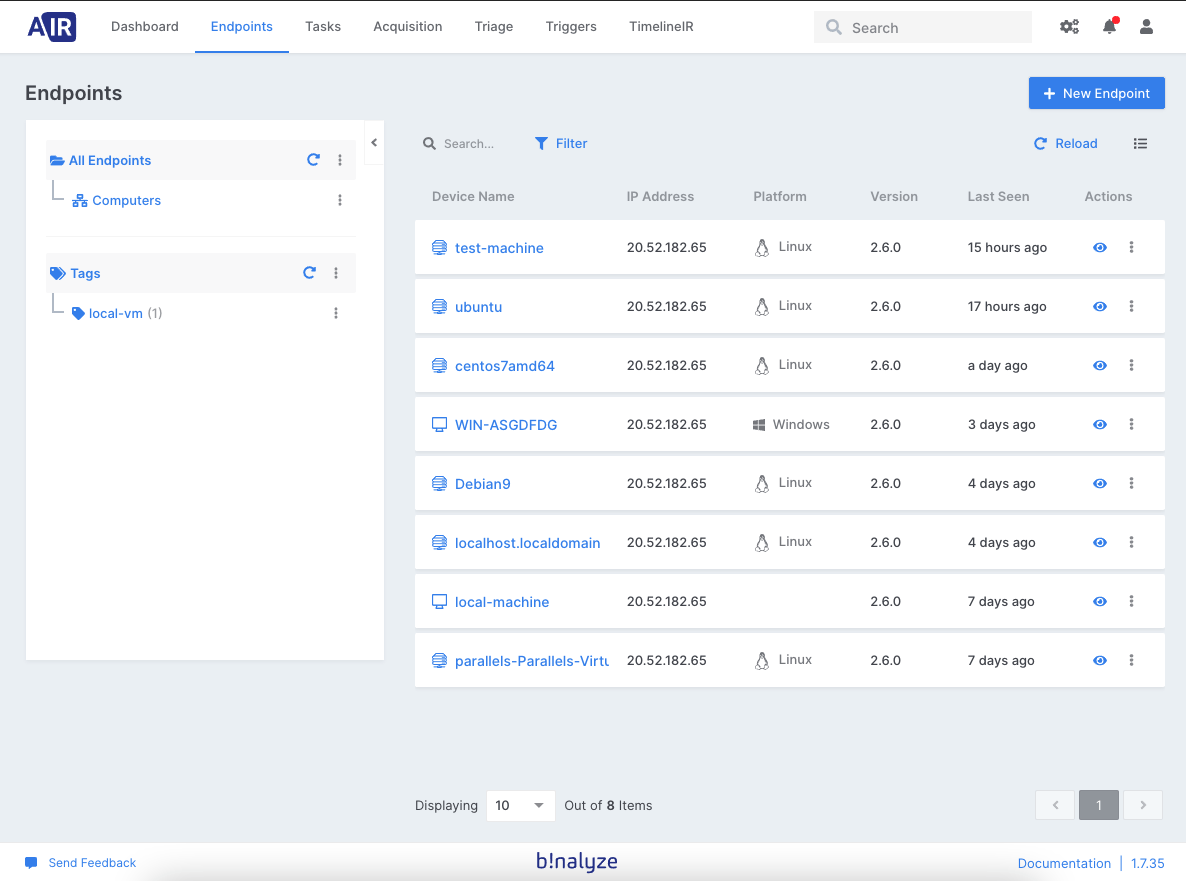Click the eye icon for Debian9
Viewport: 1186px width, 881px height.
pos(1100,484)
